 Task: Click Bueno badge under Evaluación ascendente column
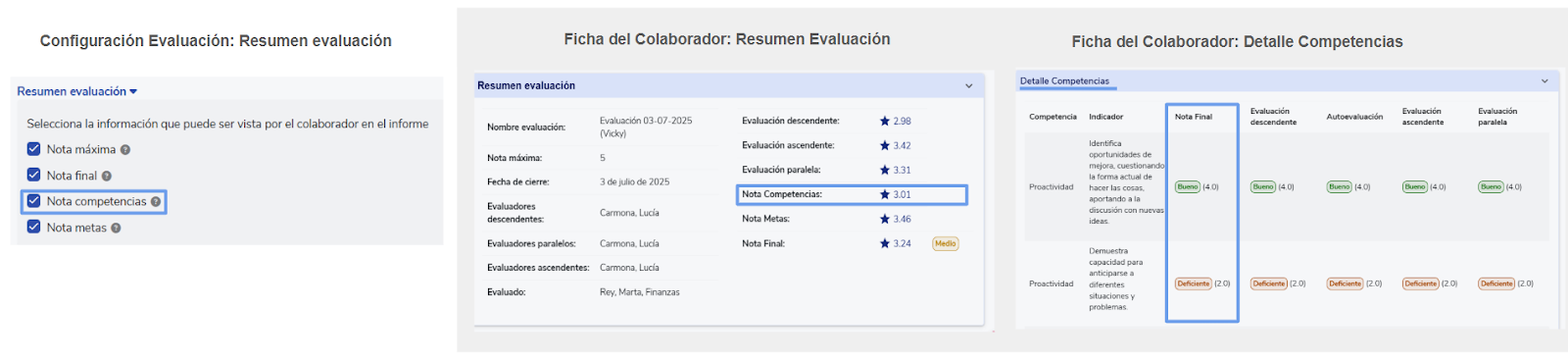[1415, 186]
